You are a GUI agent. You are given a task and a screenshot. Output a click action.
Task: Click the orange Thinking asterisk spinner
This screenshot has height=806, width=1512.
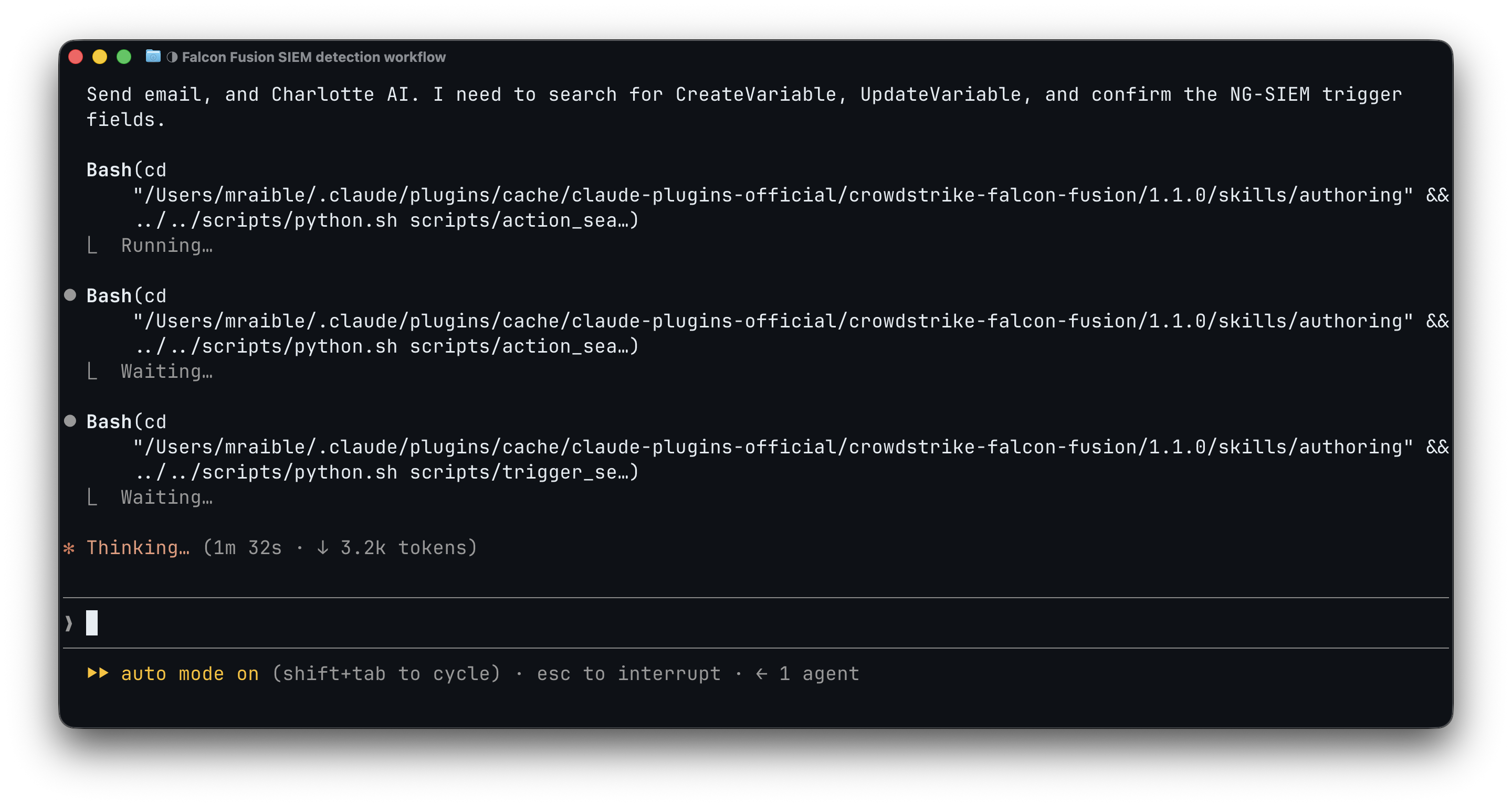[x=69, y=548]
